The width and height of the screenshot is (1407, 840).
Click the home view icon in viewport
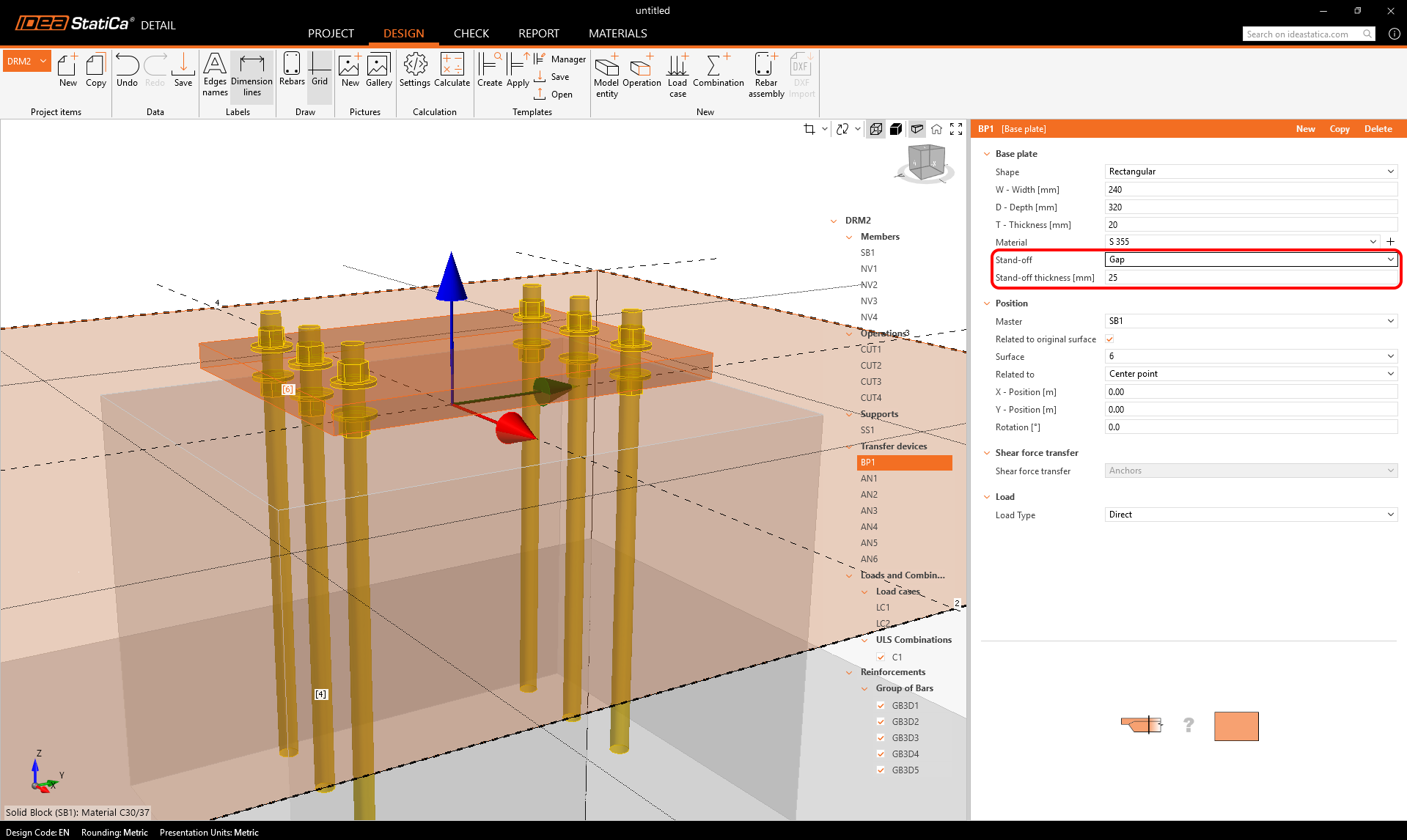pyautogui.click(x=936, y=129)
